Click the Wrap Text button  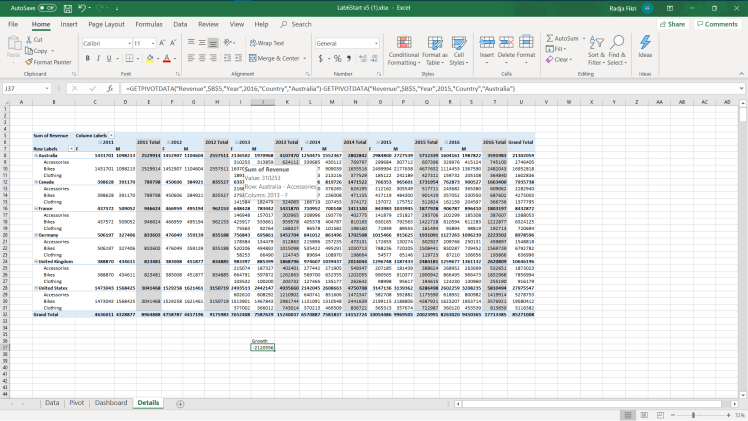click(x=267, y=43)
